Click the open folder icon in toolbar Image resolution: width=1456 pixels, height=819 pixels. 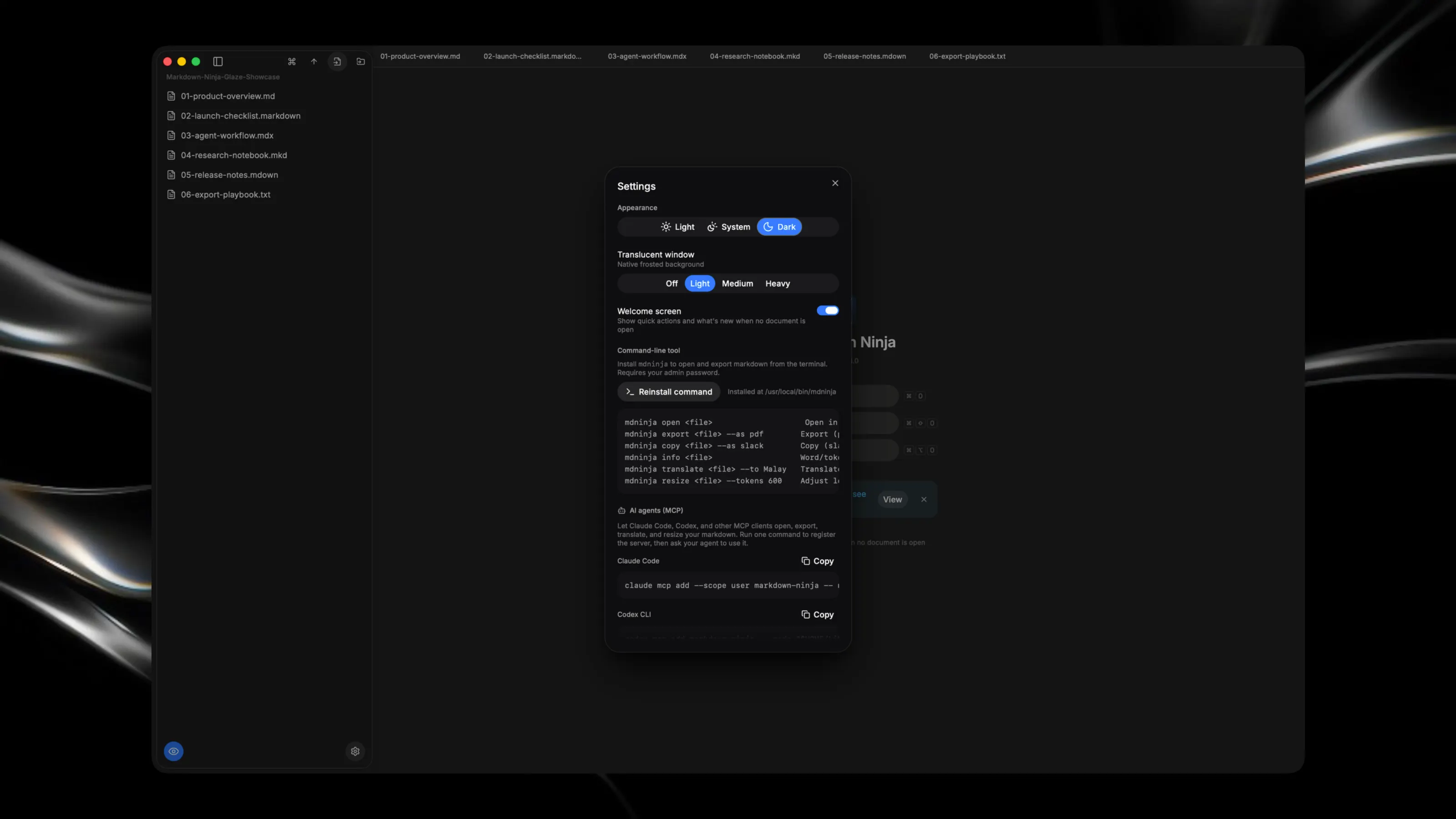pyautogui.click(x=361, y=61)
